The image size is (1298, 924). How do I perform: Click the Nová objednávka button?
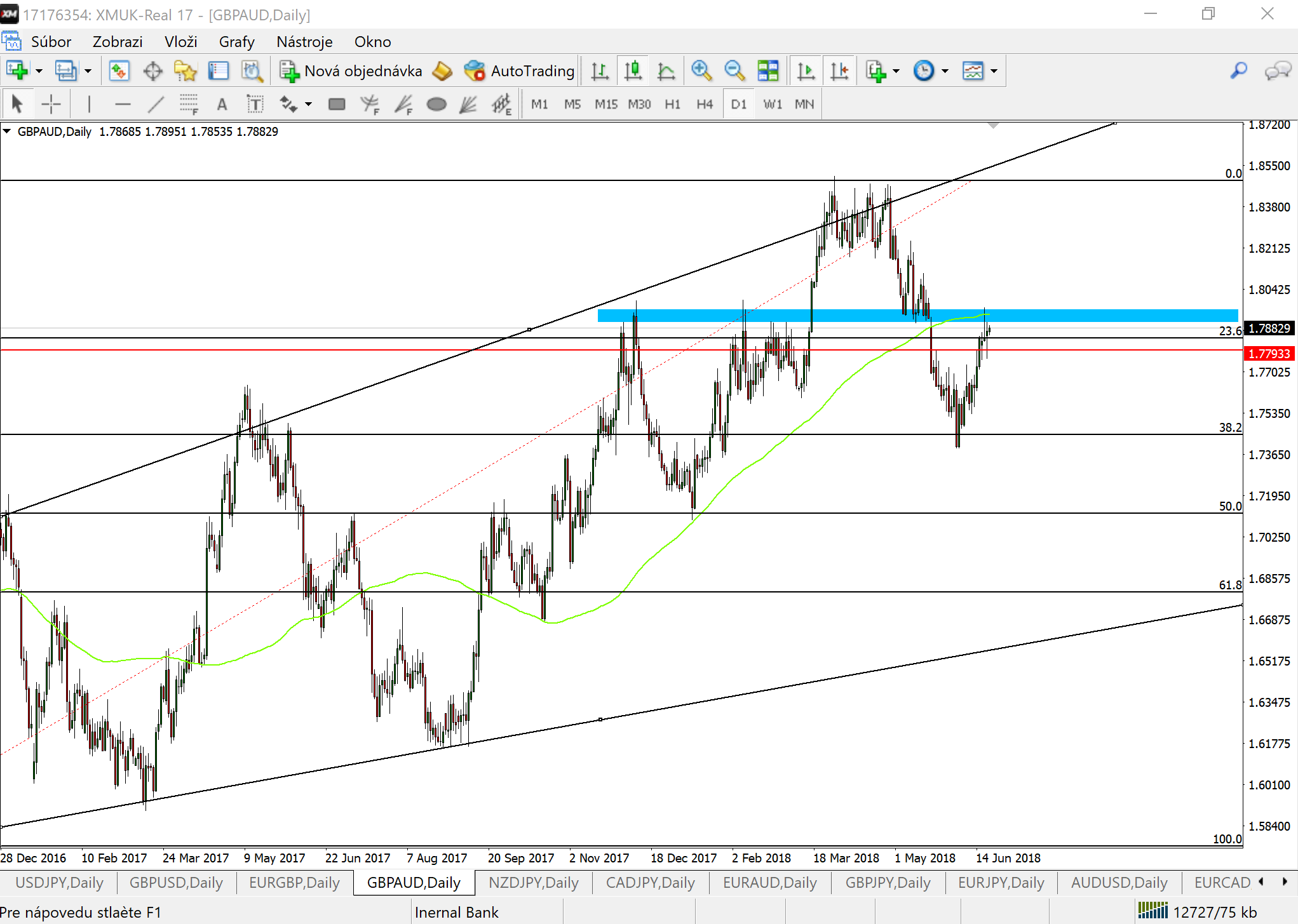coord(351,70)
